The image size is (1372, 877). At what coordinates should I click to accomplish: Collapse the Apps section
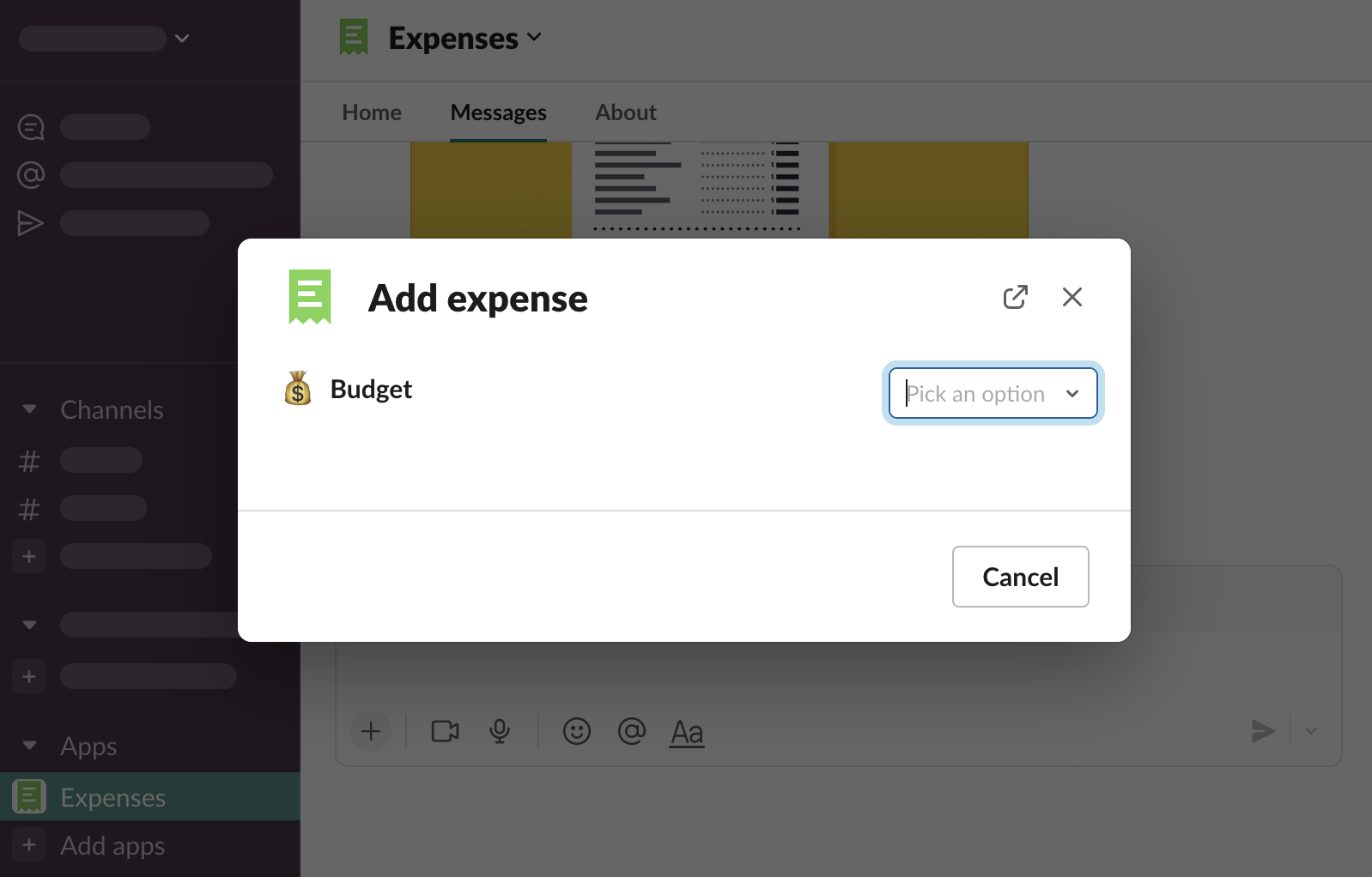30,746
